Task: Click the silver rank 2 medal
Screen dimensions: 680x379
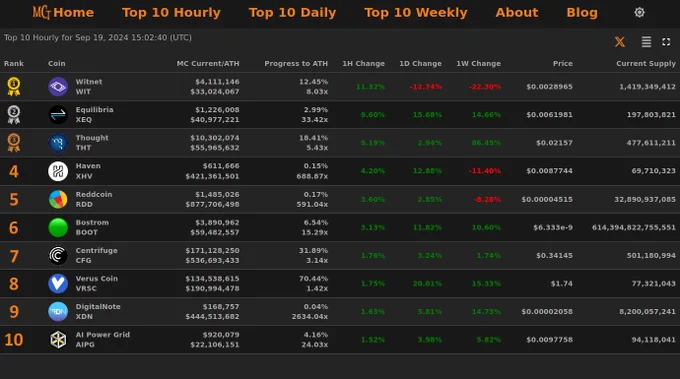Action: point(14,114)
